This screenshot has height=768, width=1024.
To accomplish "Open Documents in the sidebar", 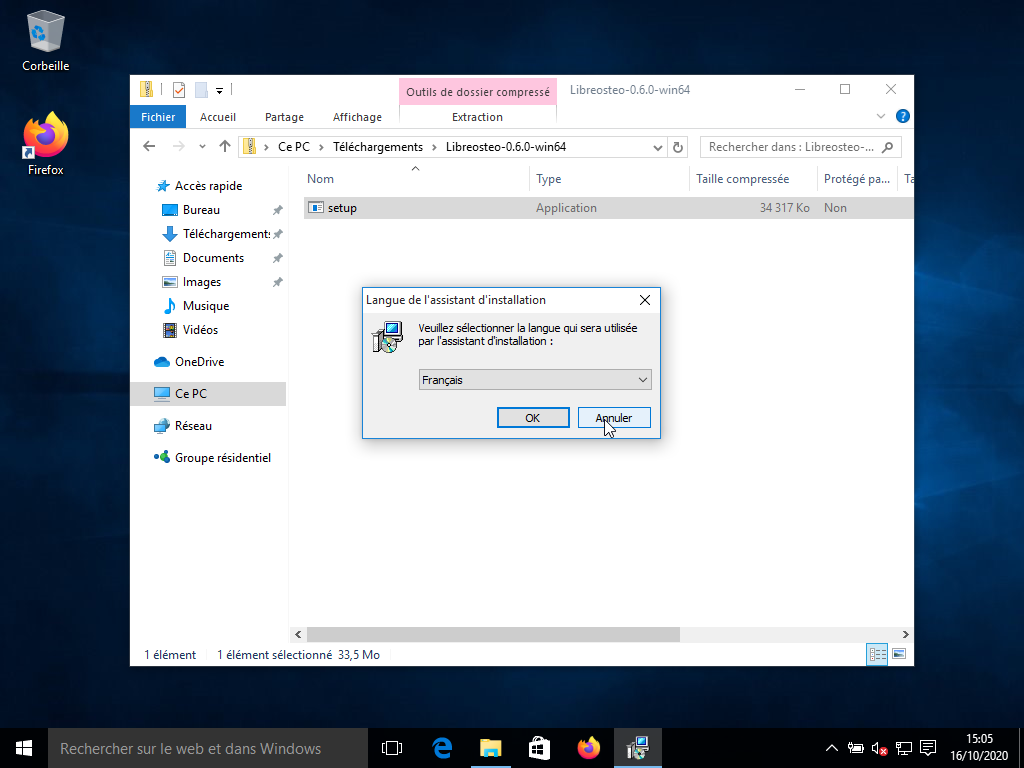I will [213, 258].
